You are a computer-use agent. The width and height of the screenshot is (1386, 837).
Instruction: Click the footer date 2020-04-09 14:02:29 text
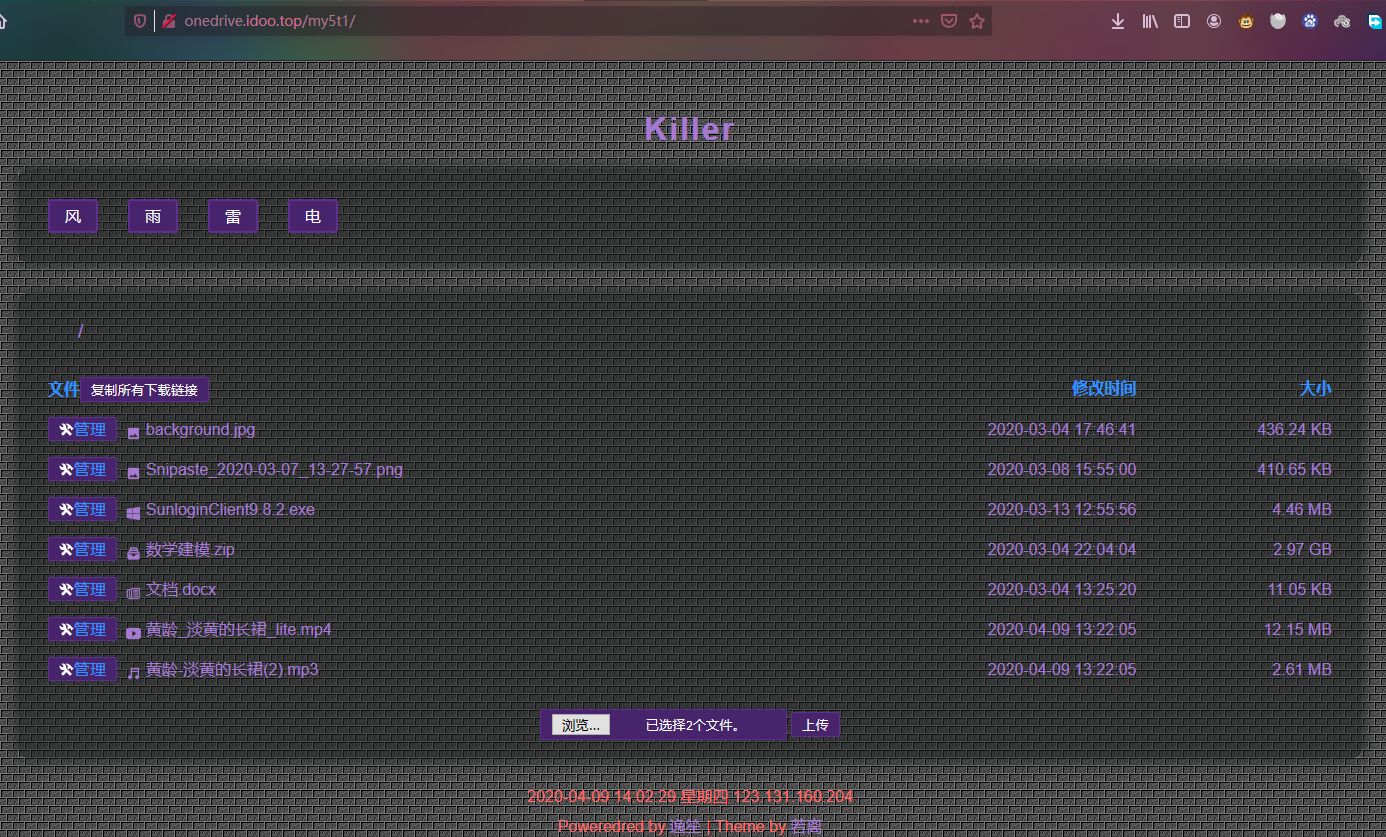coord(601,797)
